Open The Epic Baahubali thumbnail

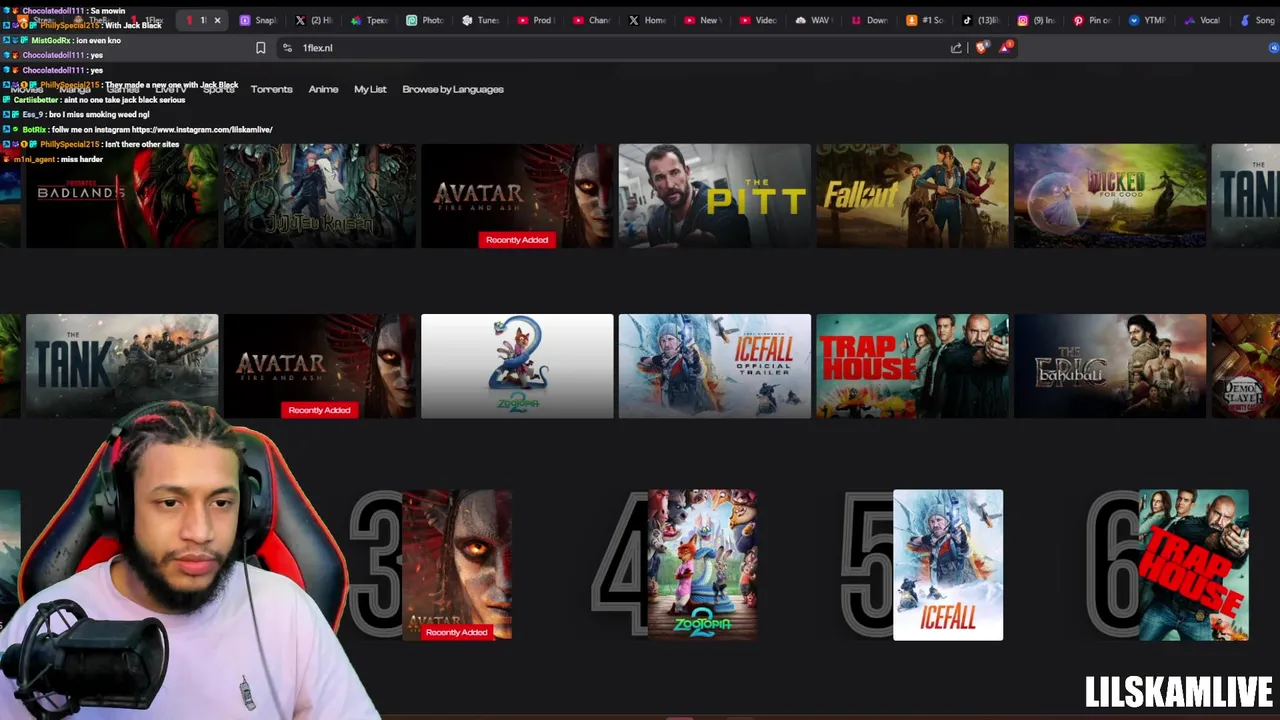tap(1110, 366)
